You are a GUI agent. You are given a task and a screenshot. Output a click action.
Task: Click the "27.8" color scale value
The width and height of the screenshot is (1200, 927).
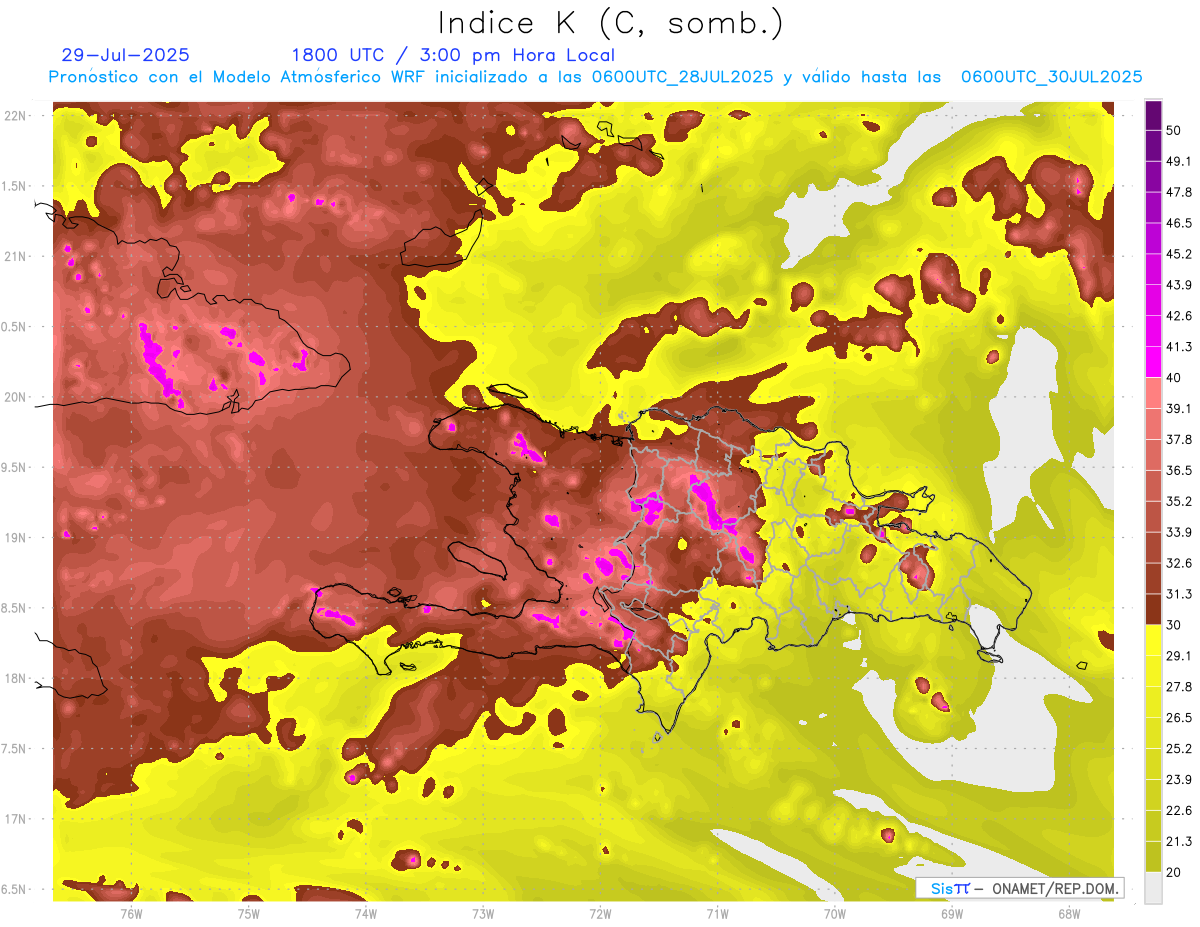[1179, 687]
